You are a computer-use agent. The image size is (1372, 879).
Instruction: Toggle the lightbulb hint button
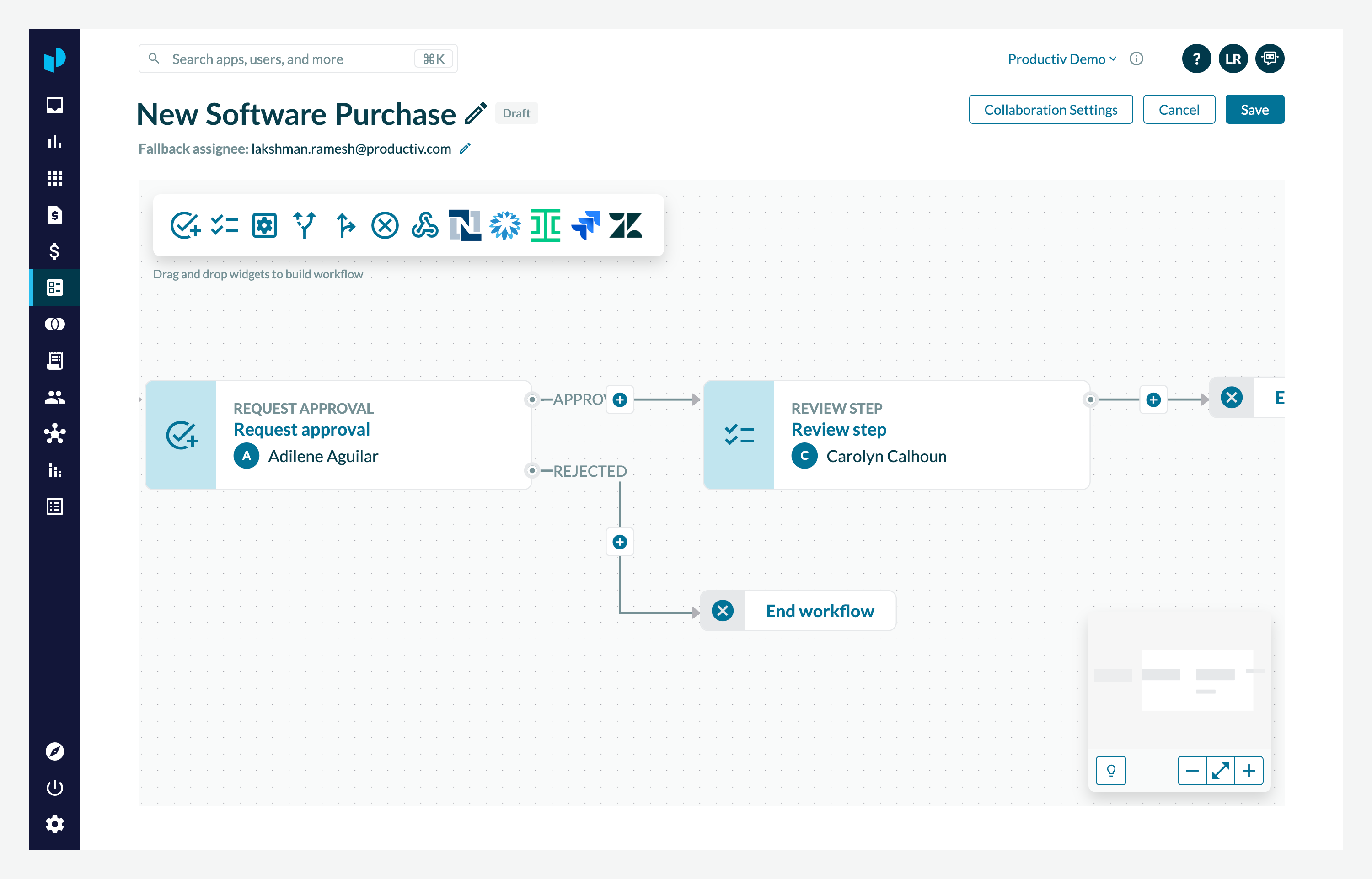coord(1110,771)
